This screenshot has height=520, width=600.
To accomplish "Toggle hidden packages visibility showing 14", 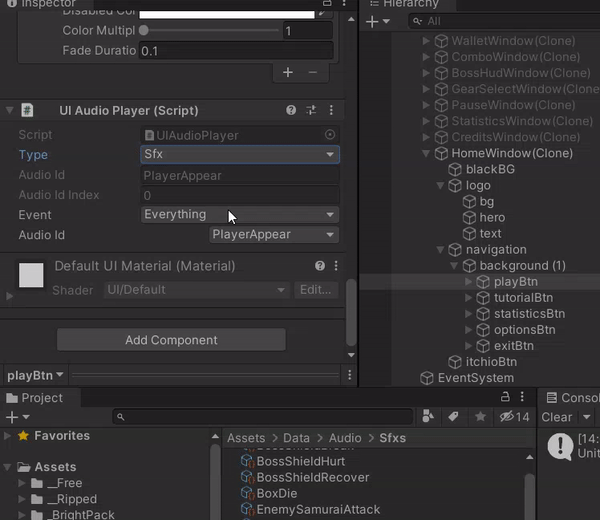I will 515,417.
